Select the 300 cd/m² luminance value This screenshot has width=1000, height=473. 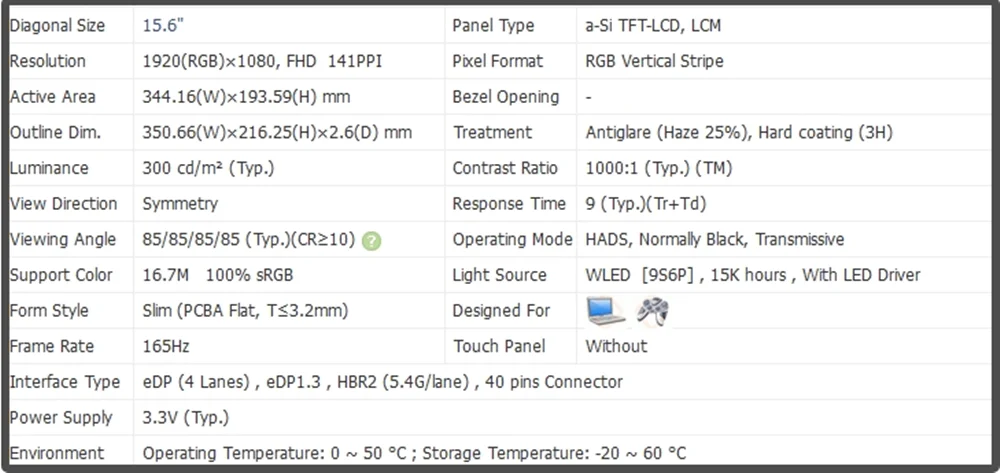(x=208, y=169)
